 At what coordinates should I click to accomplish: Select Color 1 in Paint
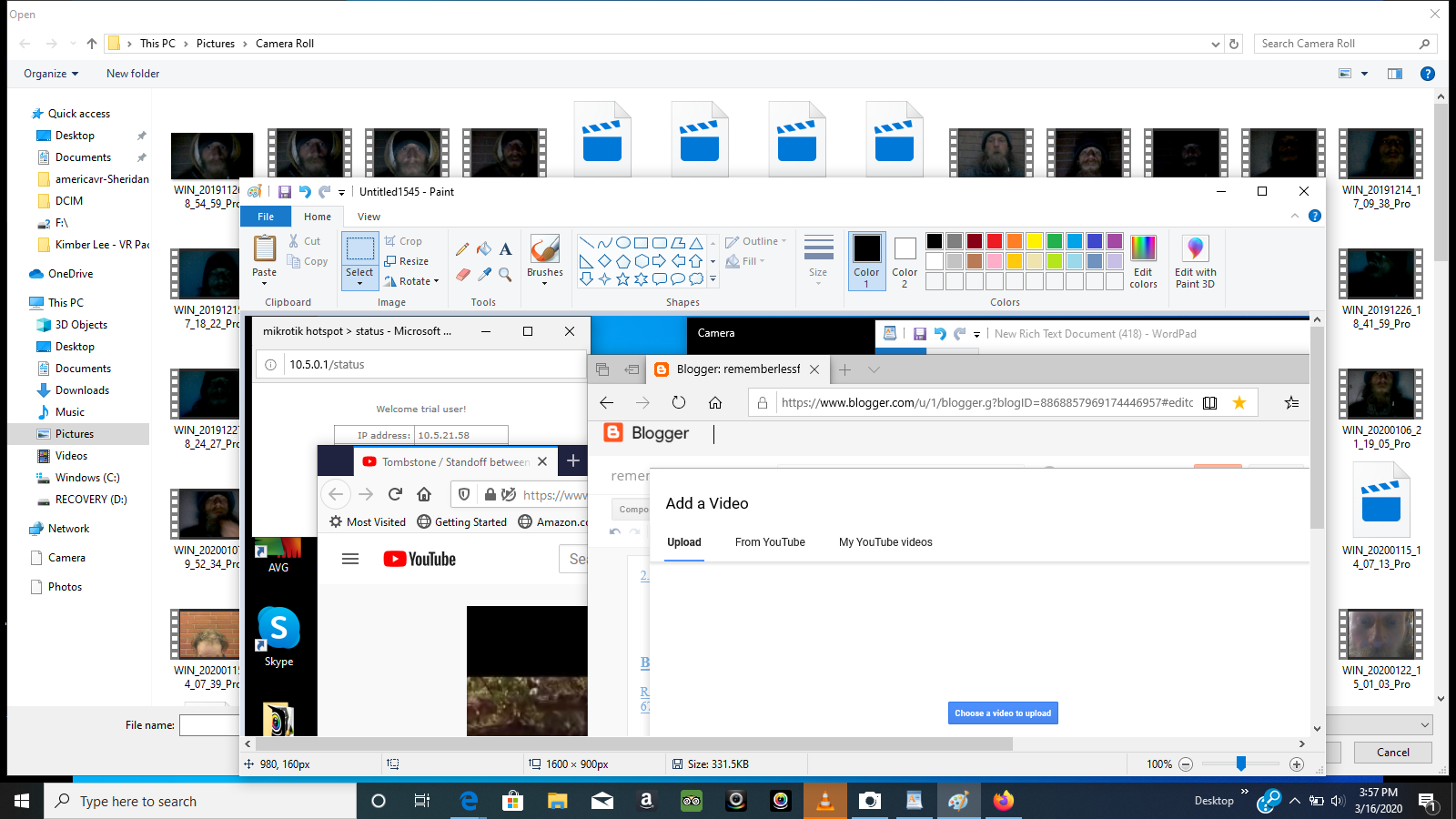(x=866, y=261)
